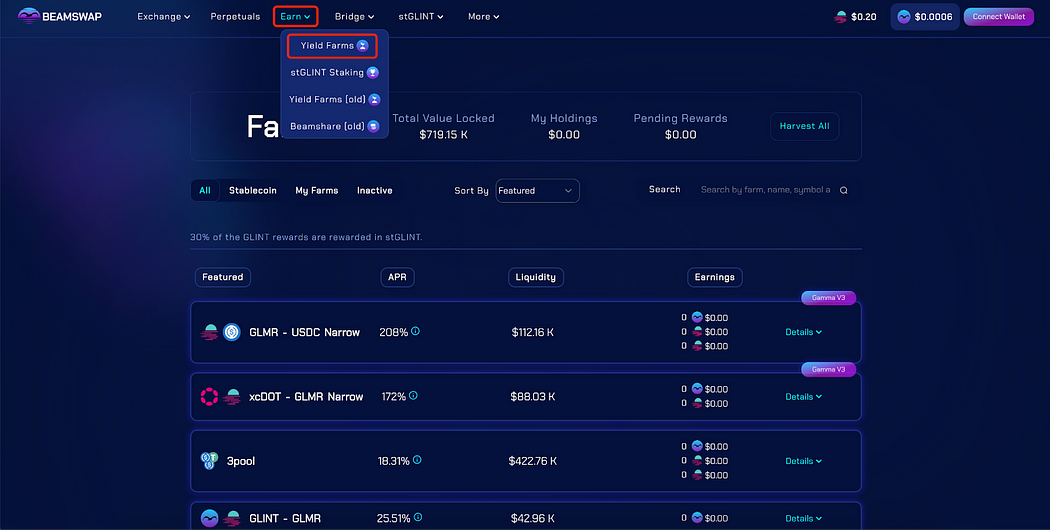Image resolution: width=1050 pixels, height=530 pixels.
Task: Expand Details for GLINT - GLMR farm
Action: (x=804, y=519)
